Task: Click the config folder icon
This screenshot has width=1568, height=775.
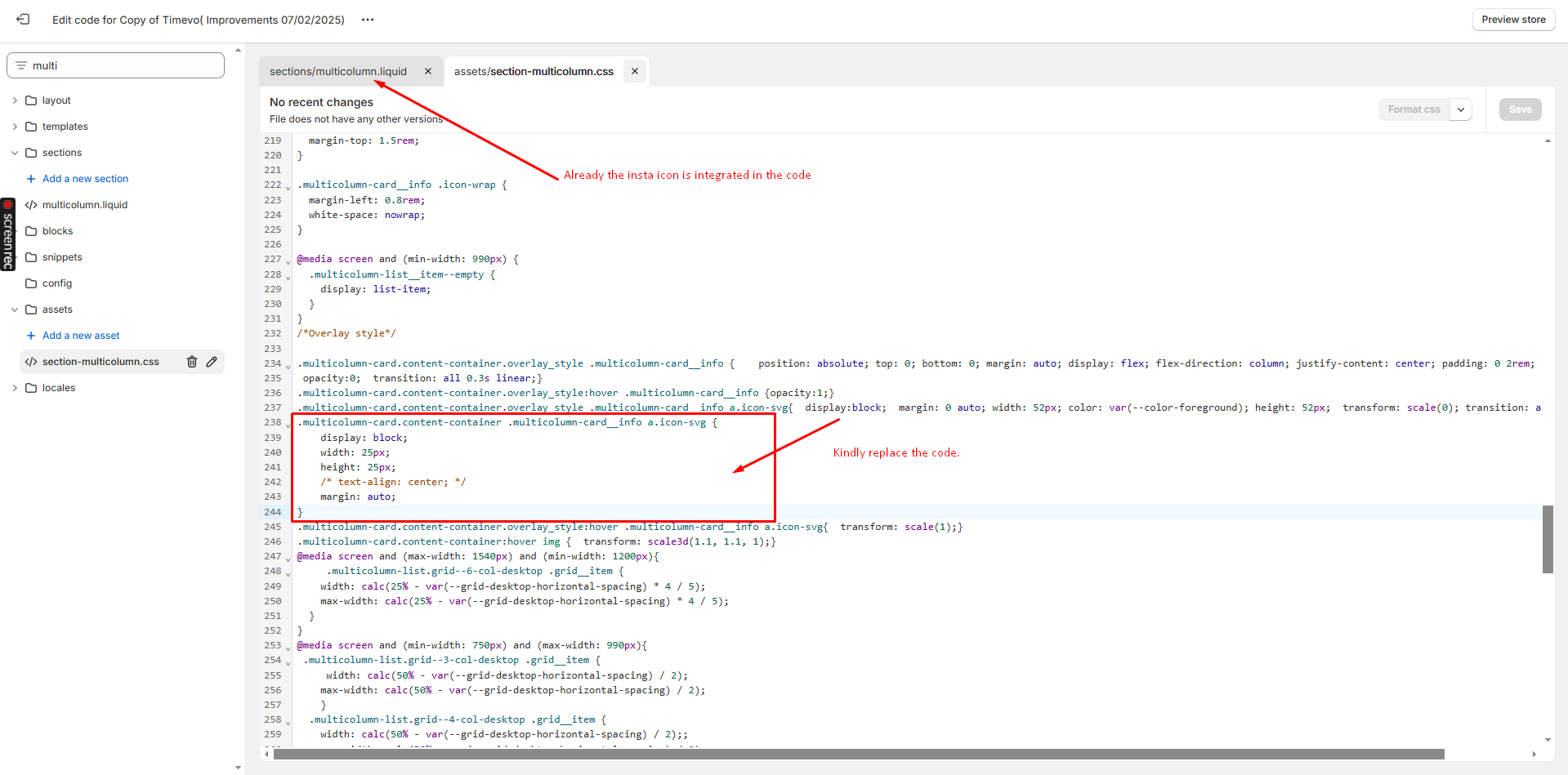Action: (31, 283)
